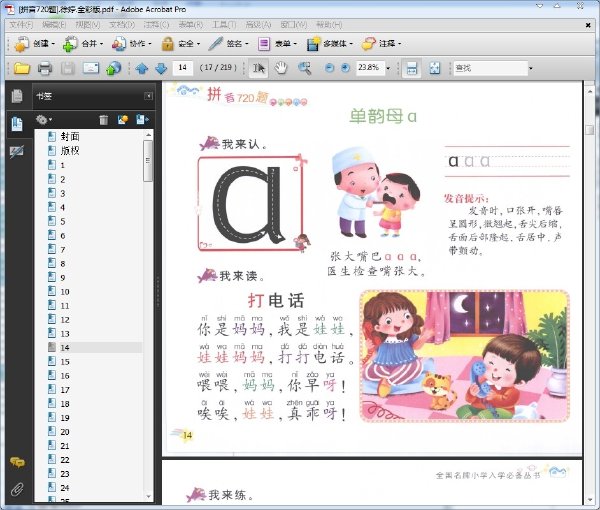This screenshot has width=600, height=510.
Task: Open the 注释(C) menu
Action: pyautogui.click(x=156, y=25)
